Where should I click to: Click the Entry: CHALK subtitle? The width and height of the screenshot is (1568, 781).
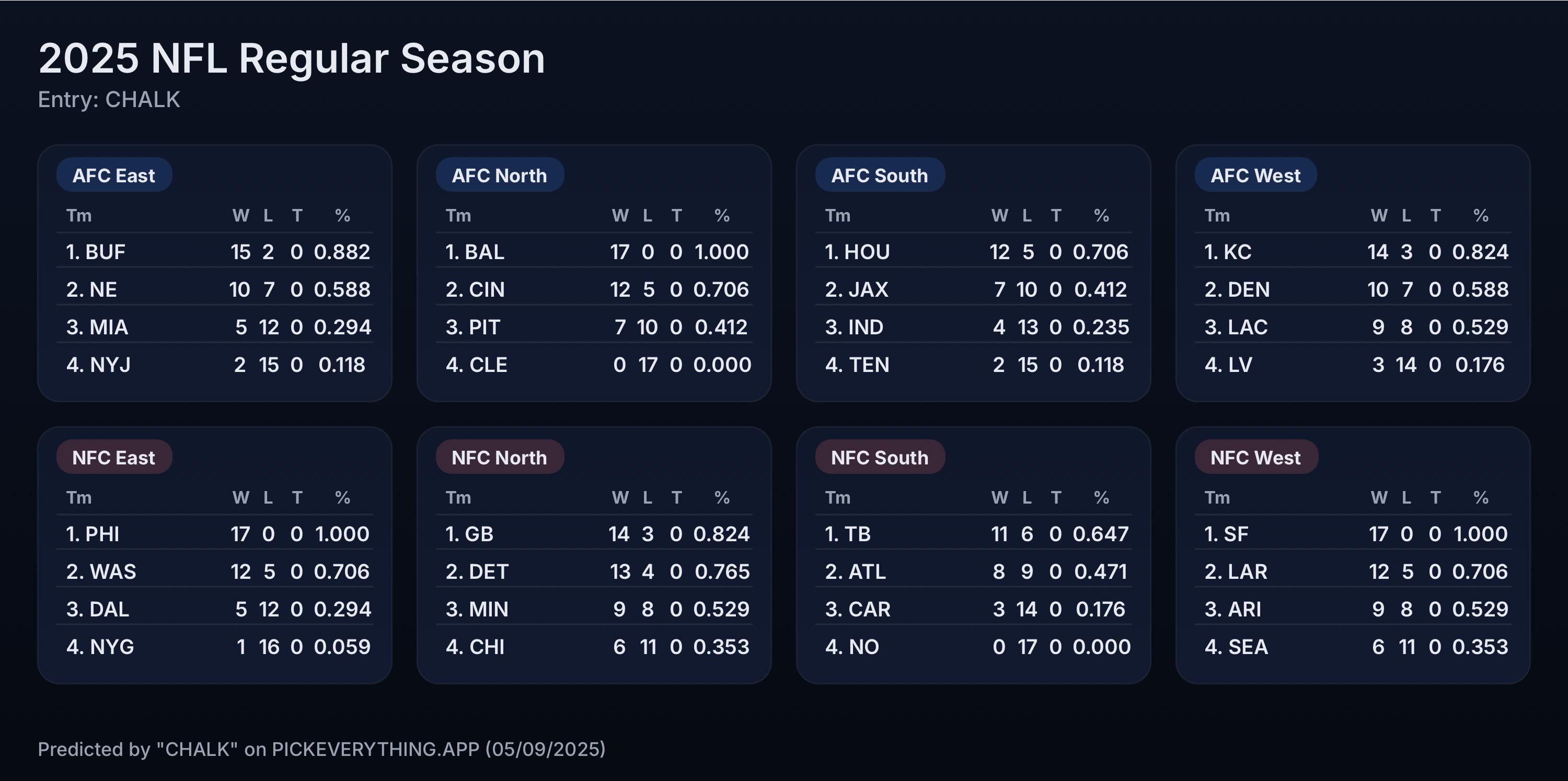pyautogui.click(x=109, y=100)
